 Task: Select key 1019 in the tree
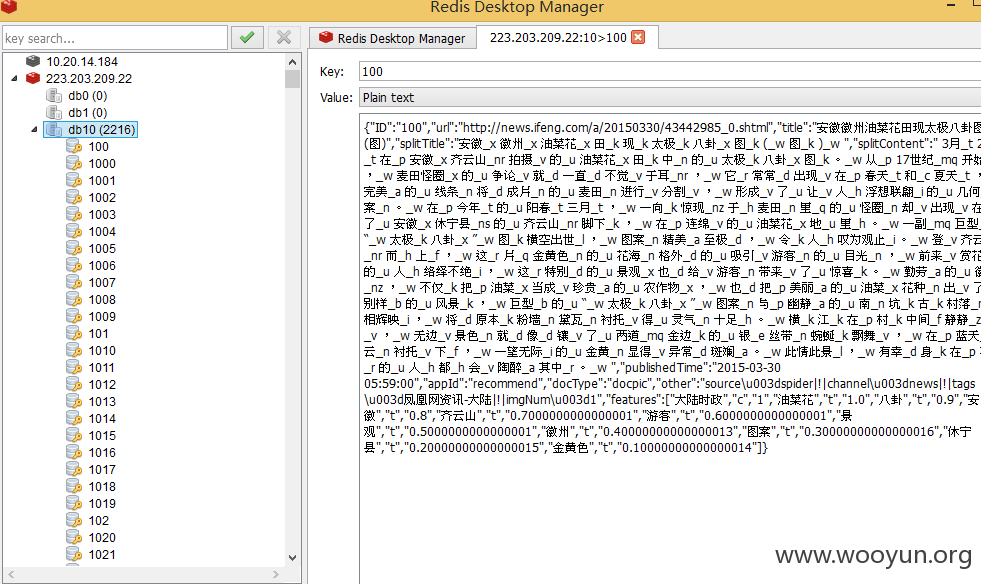pyautogui.click(x=102, y=503)
